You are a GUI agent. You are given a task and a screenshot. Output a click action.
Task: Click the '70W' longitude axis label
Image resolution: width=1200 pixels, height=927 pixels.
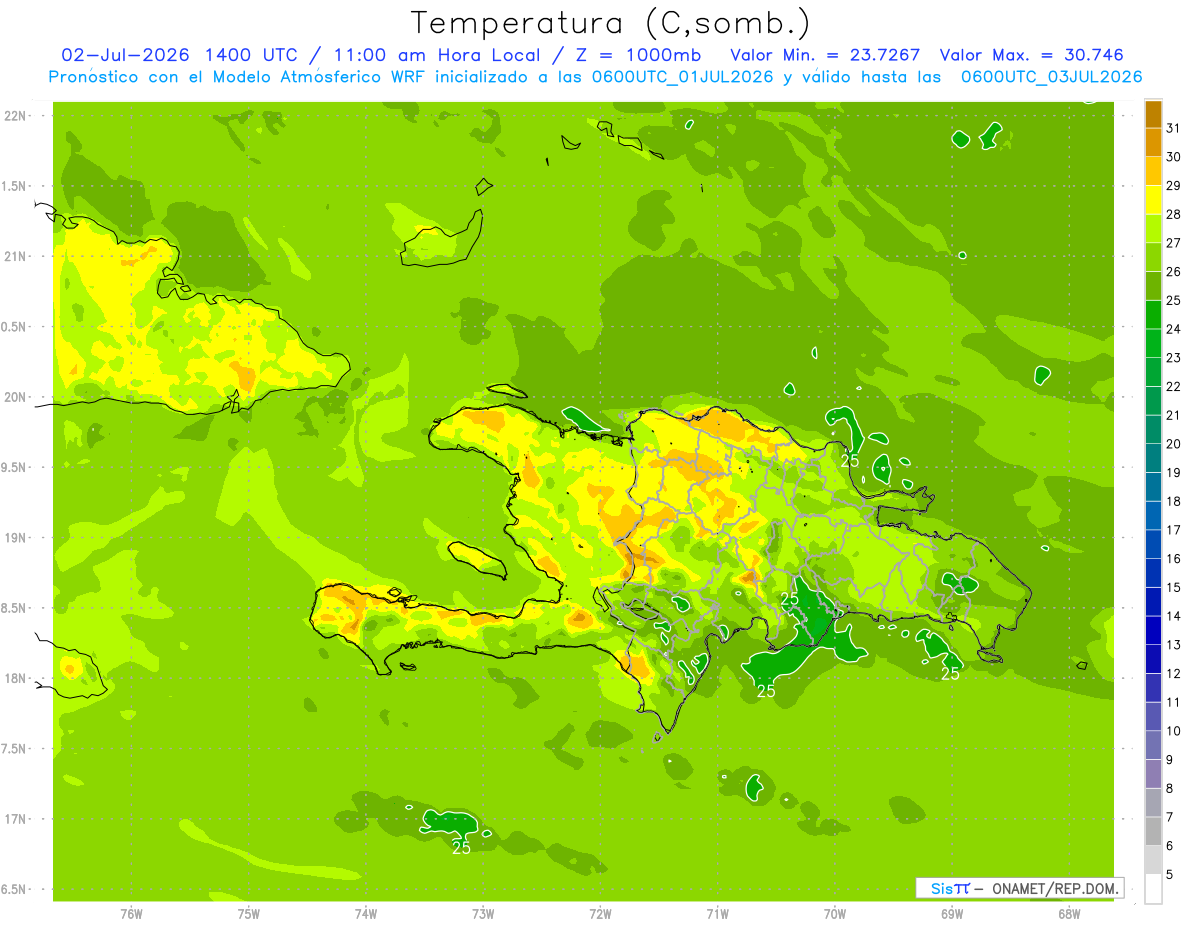point(835,914)
